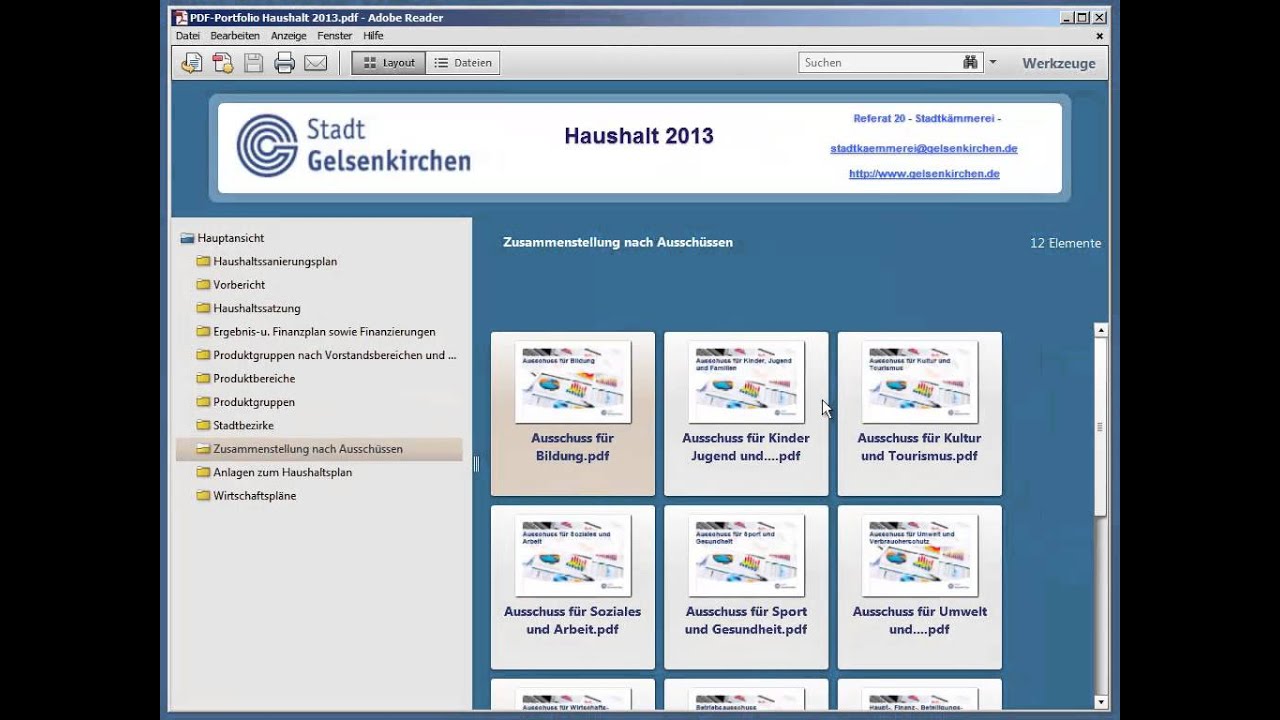Select the Ausschuss für Bildung.pdf thumbnail
The image size is (1280, 720).
coord(573,382)
